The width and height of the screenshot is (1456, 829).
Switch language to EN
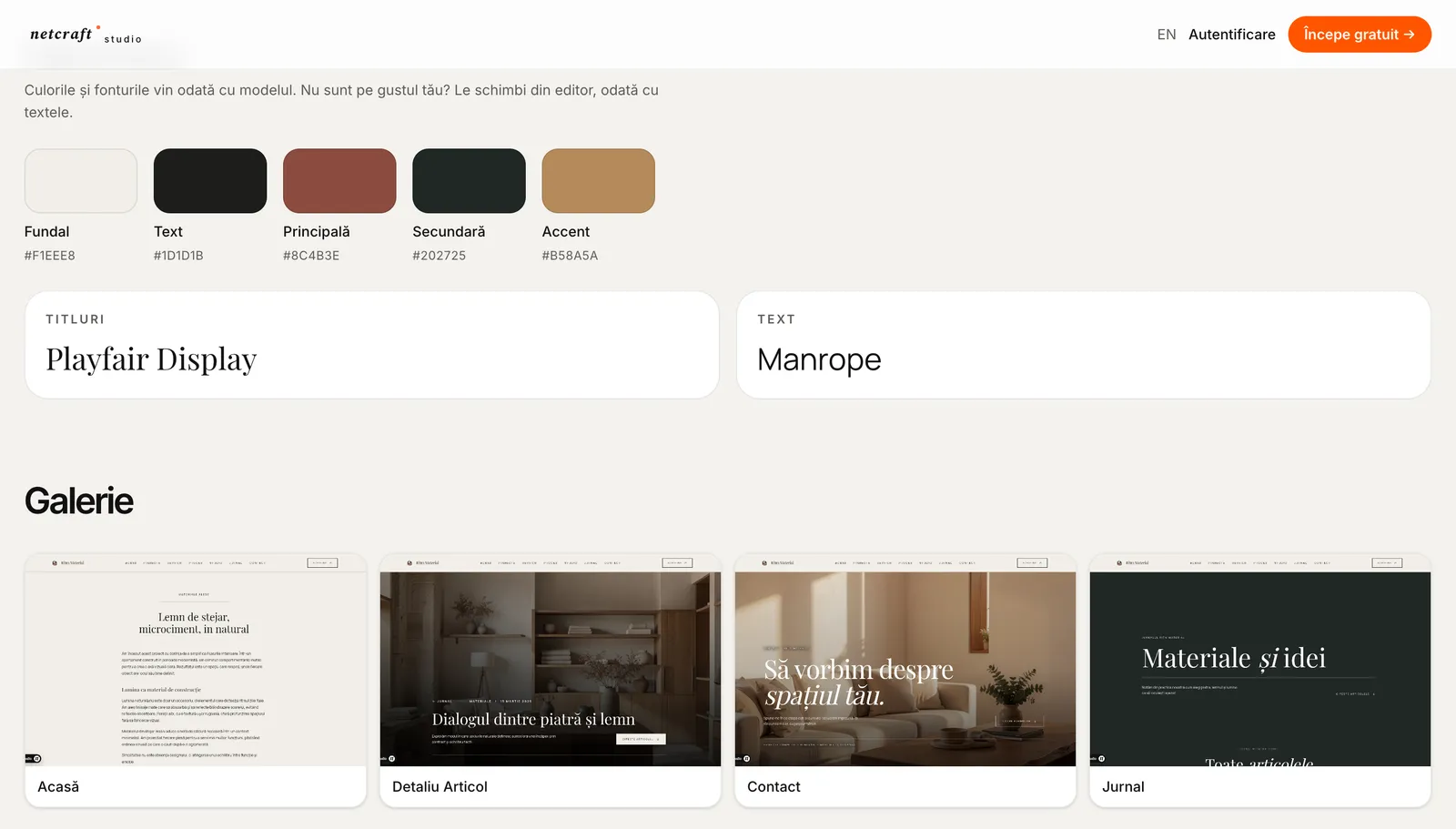(1167, 35)
